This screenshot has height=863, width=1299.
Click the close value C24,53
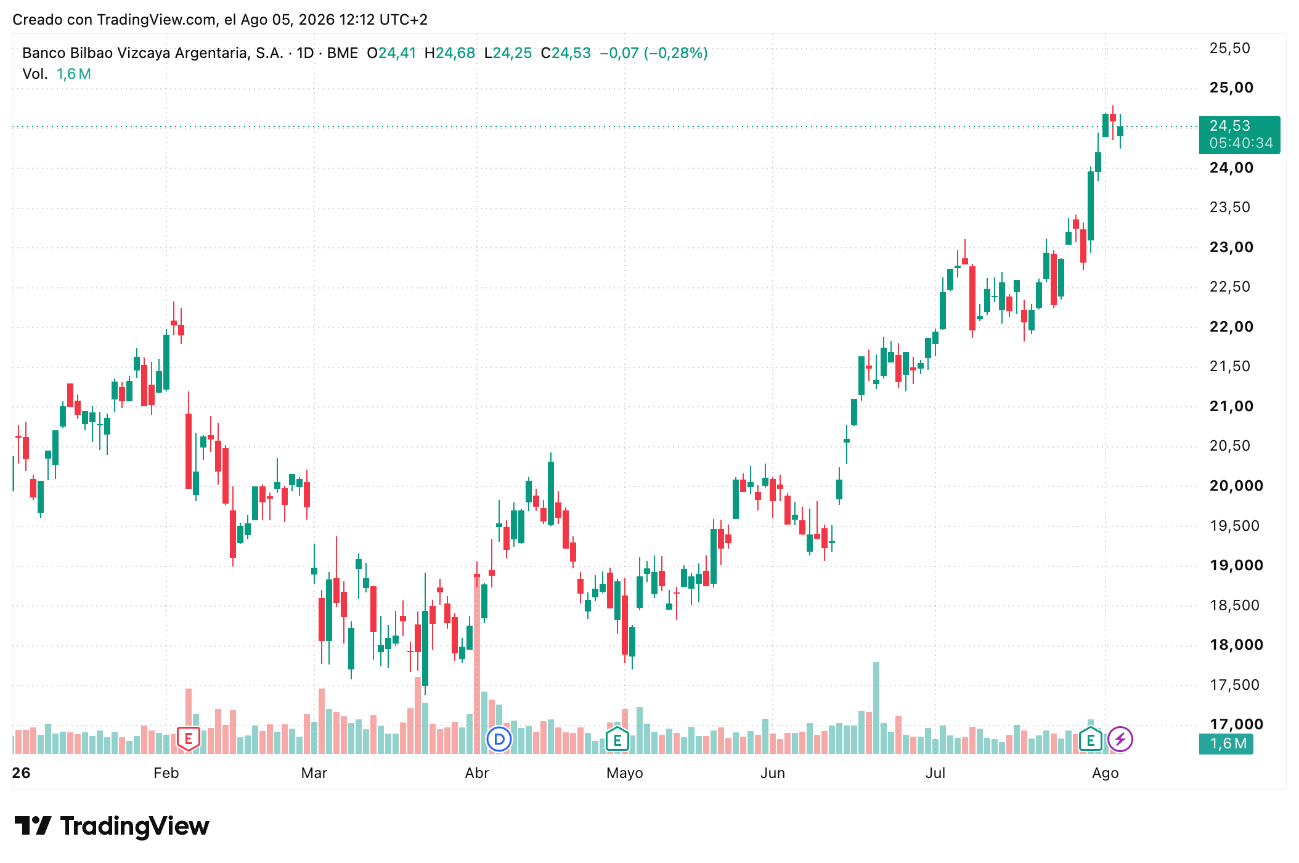pos(566,53)
